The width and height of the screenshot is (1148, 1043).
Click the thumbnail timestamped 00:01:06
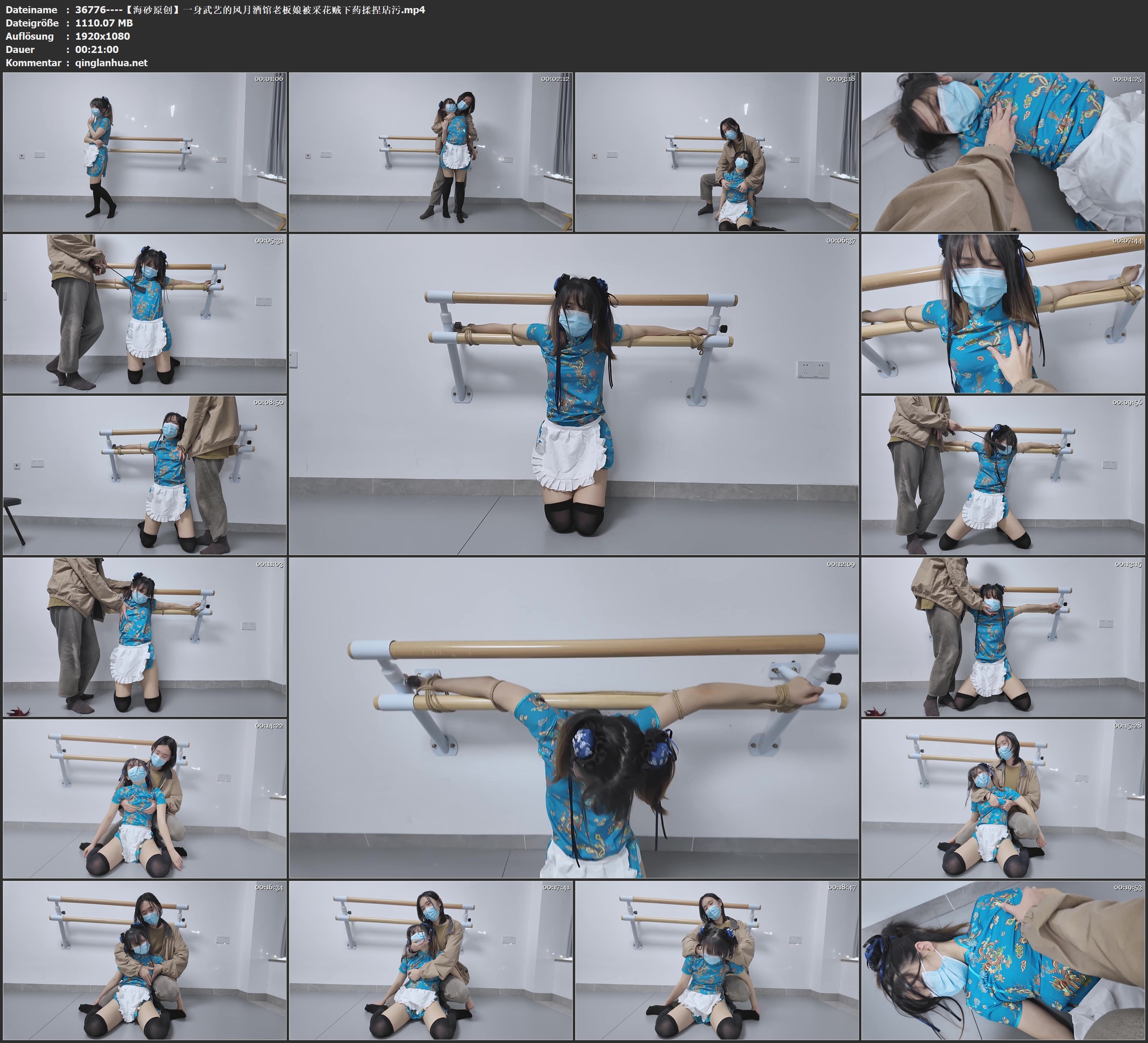pos(145,152)
